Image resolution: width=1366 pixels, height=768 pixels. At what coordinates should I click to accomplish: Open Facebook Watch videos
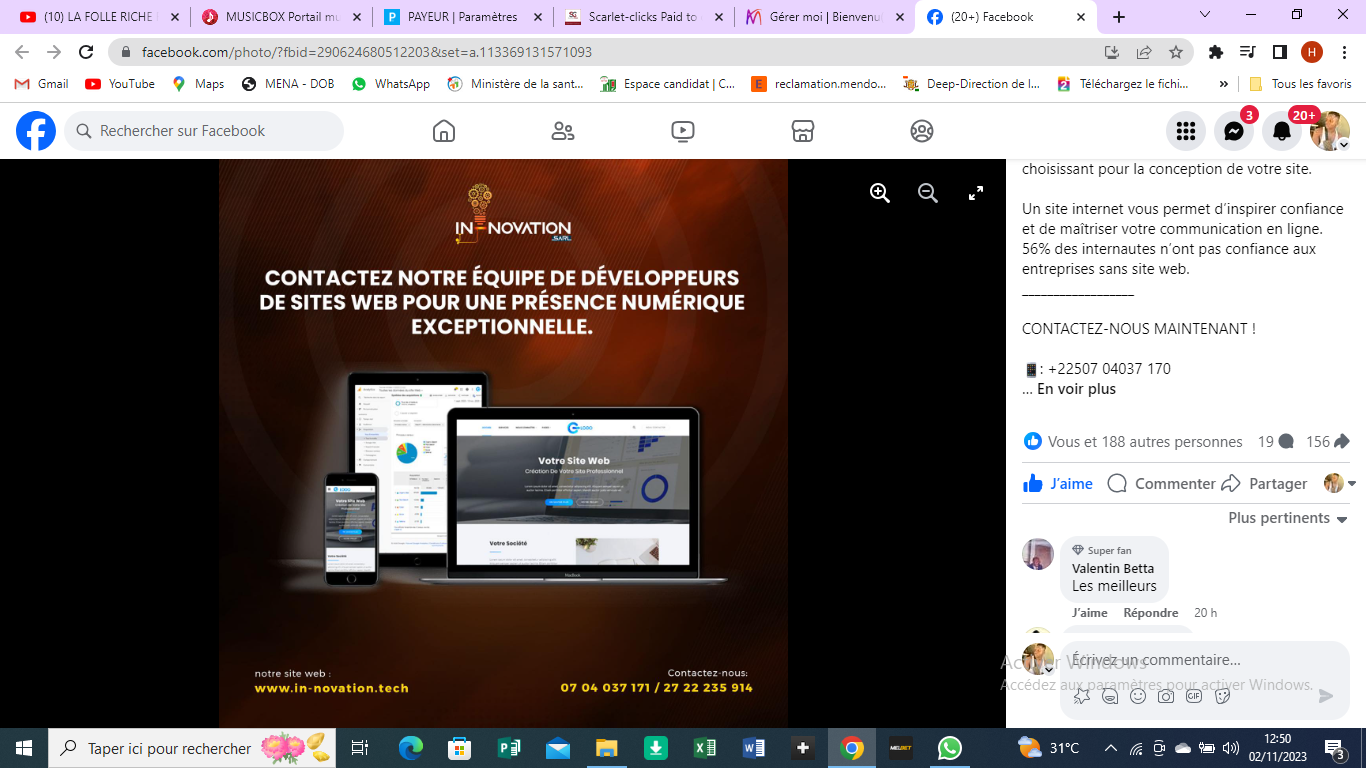click(x=683, y=131)
